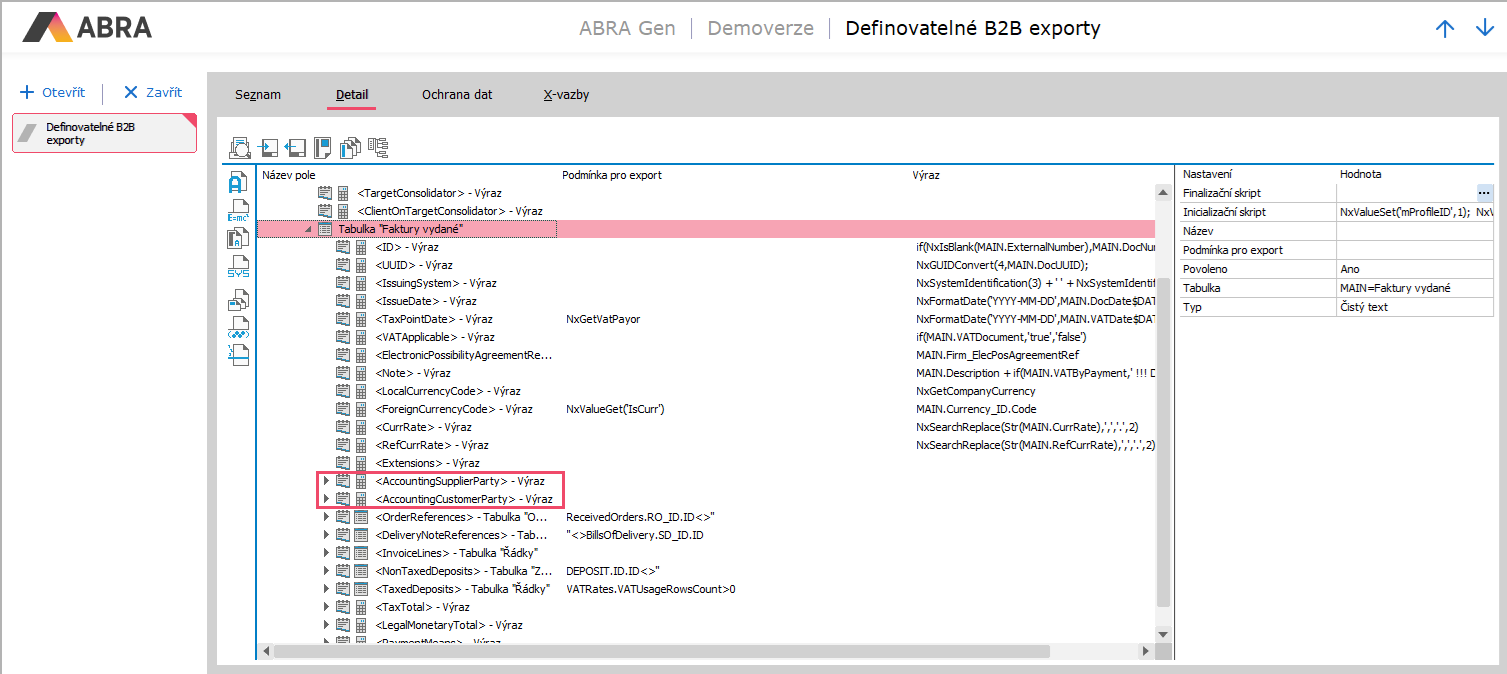The image size is (1507, 674).
Task: Click the panel layout toolbar icon
Action: 322,148
